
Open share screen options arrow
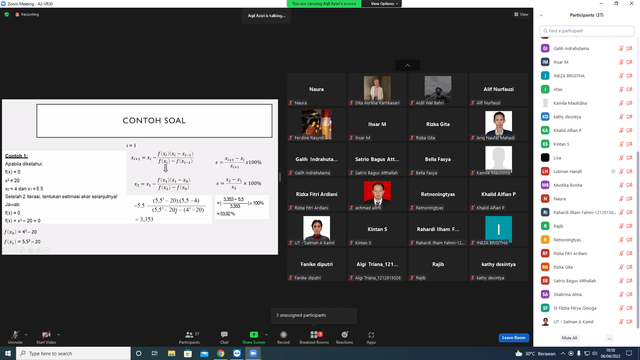point(267,335)
